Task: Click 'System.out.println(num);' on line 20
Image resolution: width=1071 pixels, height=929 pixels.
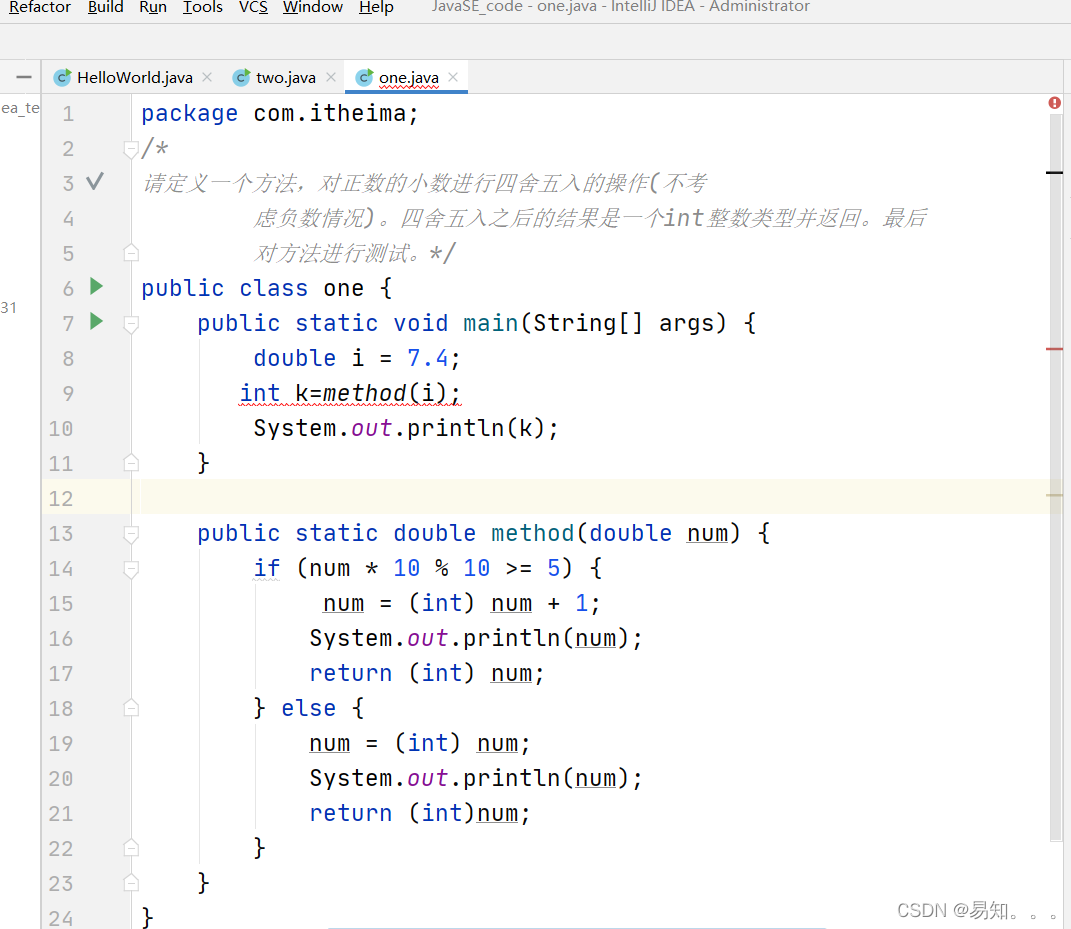Action: [475, 778]
